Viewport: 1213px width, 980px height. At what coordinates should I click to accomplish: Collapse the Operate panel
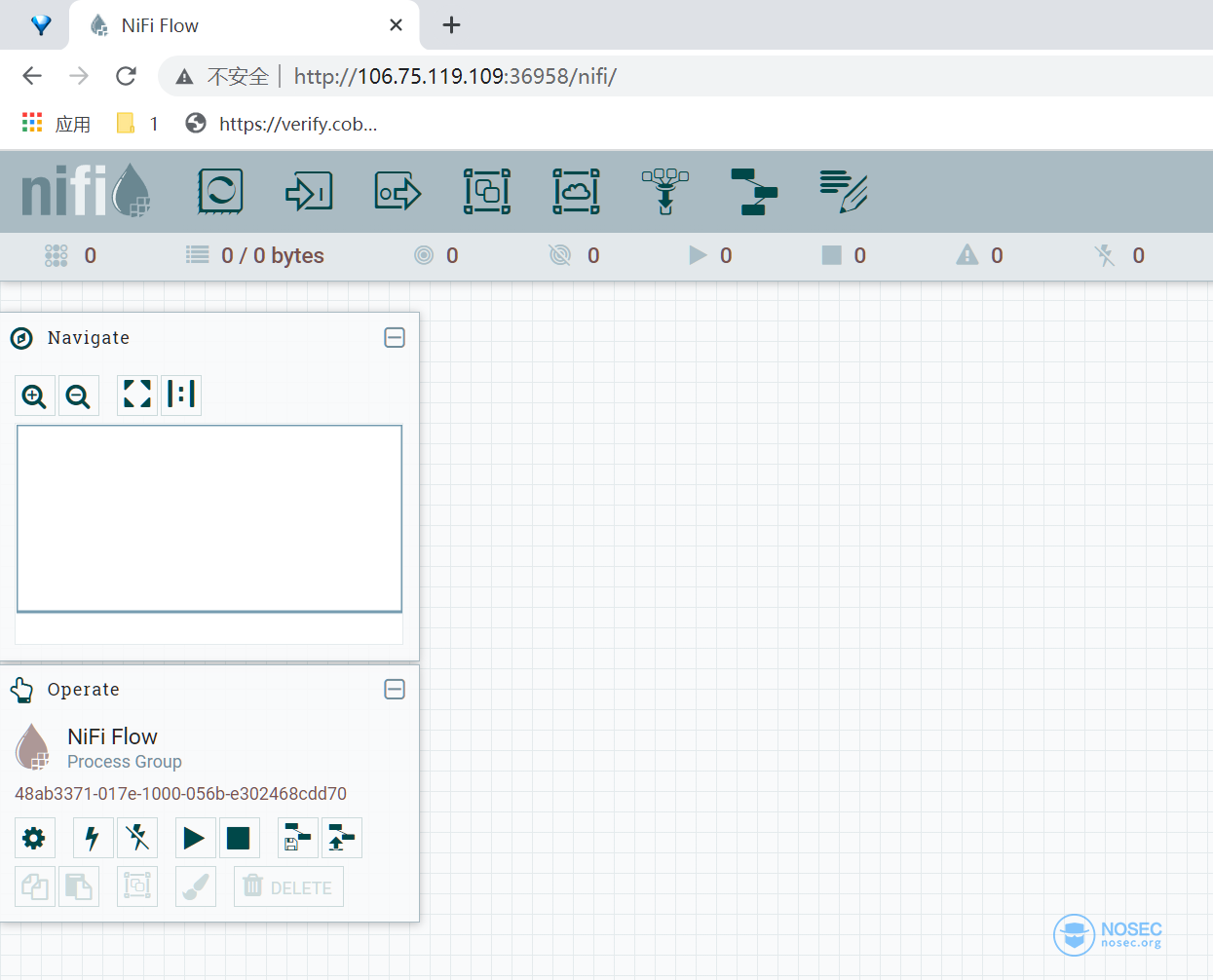(395, 690)
